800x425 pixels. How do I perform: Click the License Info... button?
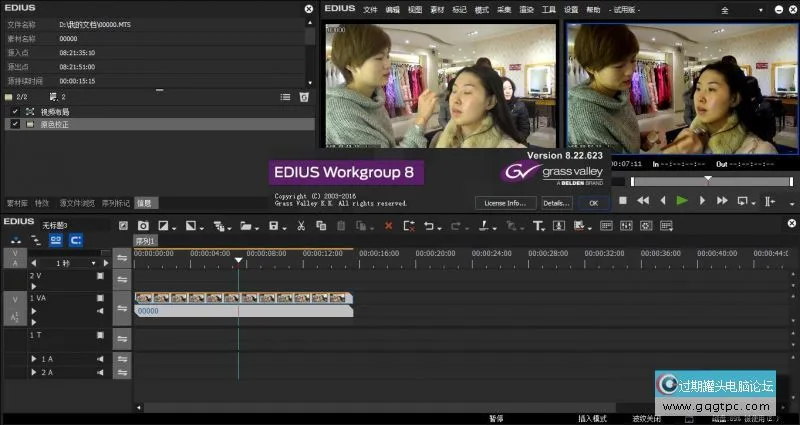coord(505,203)
